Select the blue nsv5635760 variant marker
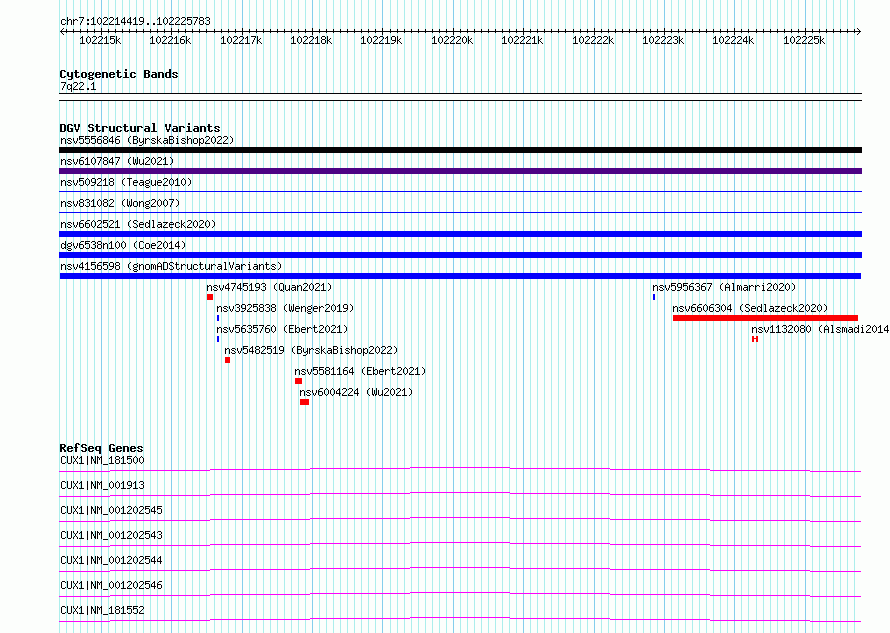The height and width of the screenshot is (633, 890). pyautogui.click(x=218, y=339)
